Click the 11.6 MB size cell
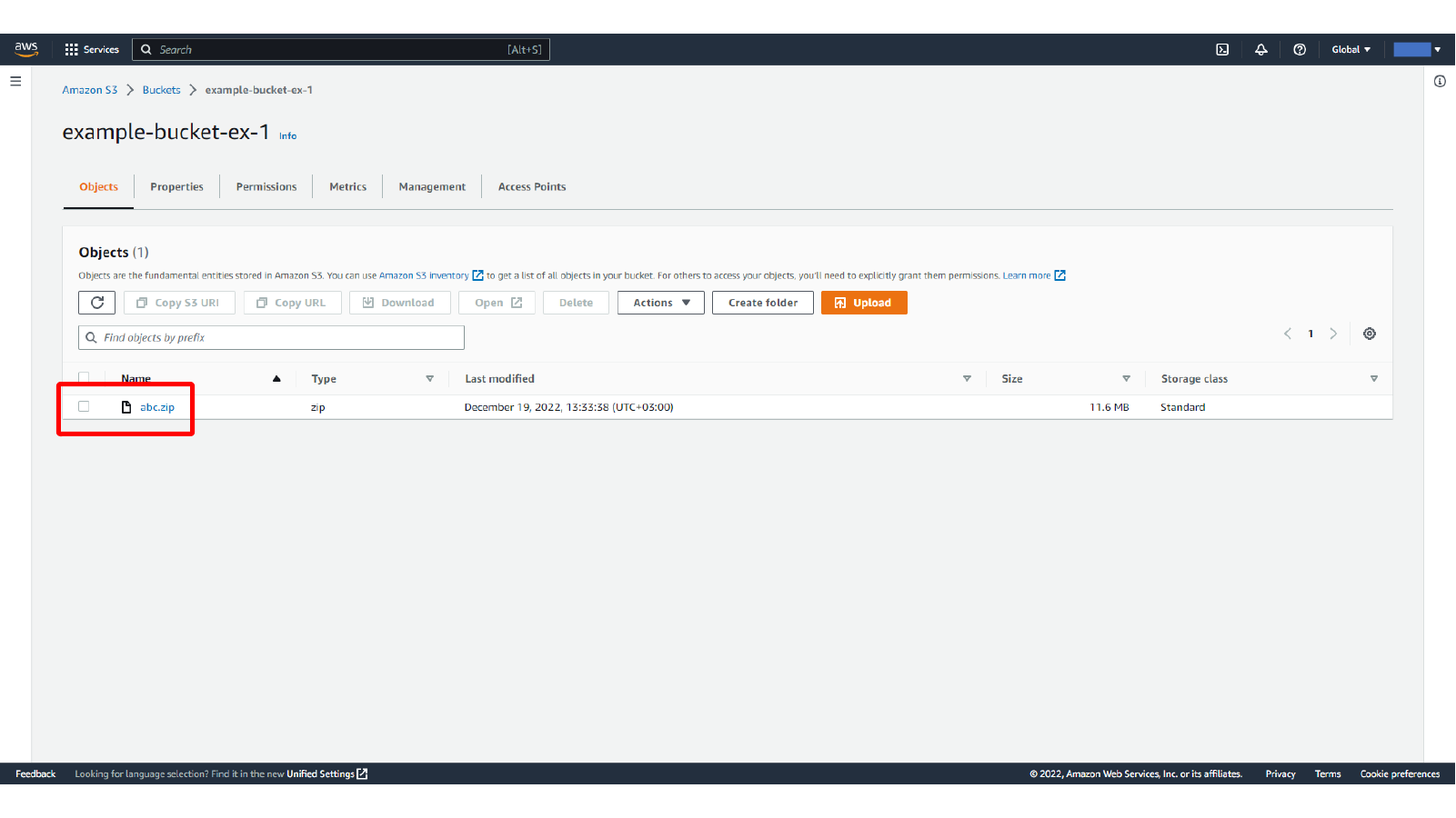Image resolution: width=1456 pixels, height=818 pixels. pos(1110,407)
